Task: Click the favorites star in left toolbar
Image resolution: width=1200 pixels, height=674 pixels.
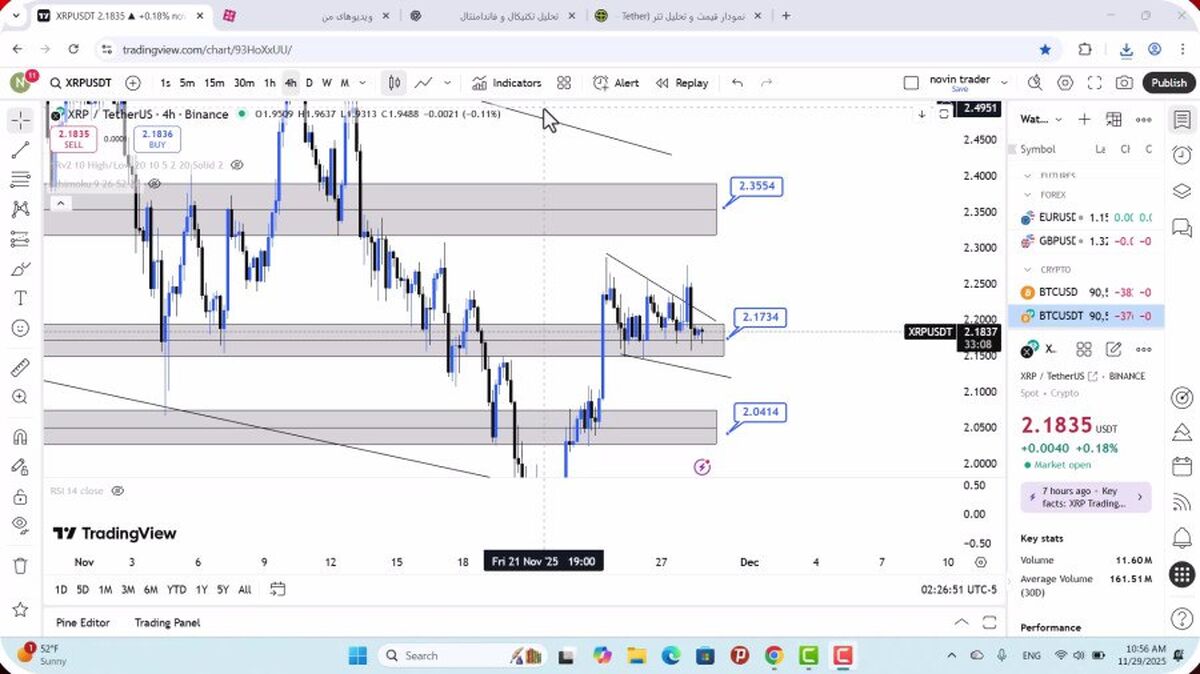Action: (x=20, y=608)
